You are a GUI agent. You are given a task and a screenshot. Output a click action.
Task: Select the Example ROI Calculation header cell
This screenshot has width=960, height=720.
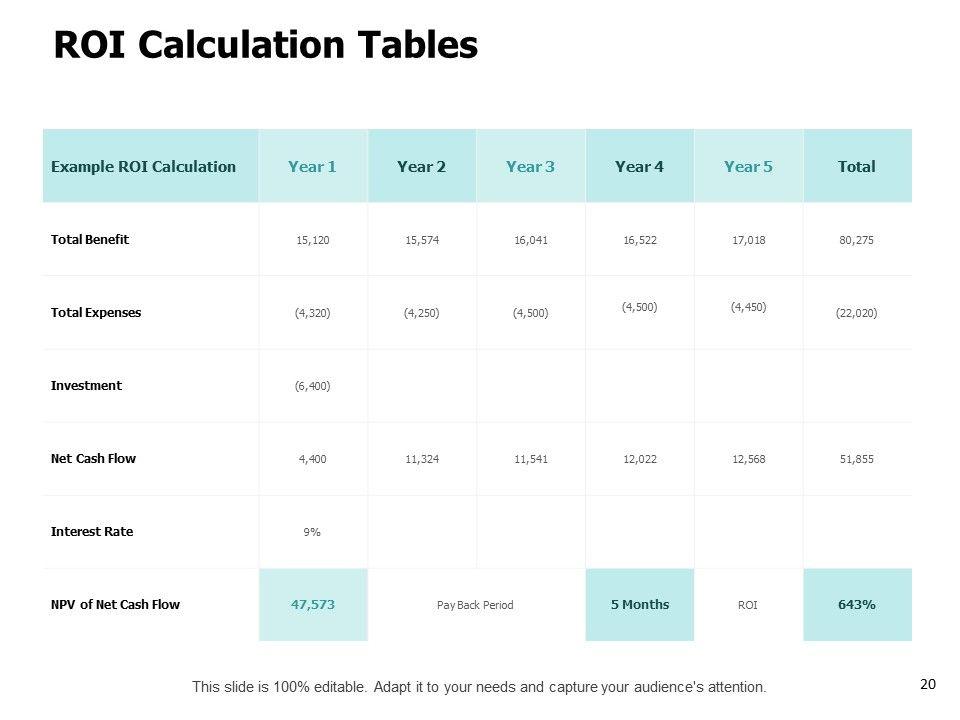143,167
